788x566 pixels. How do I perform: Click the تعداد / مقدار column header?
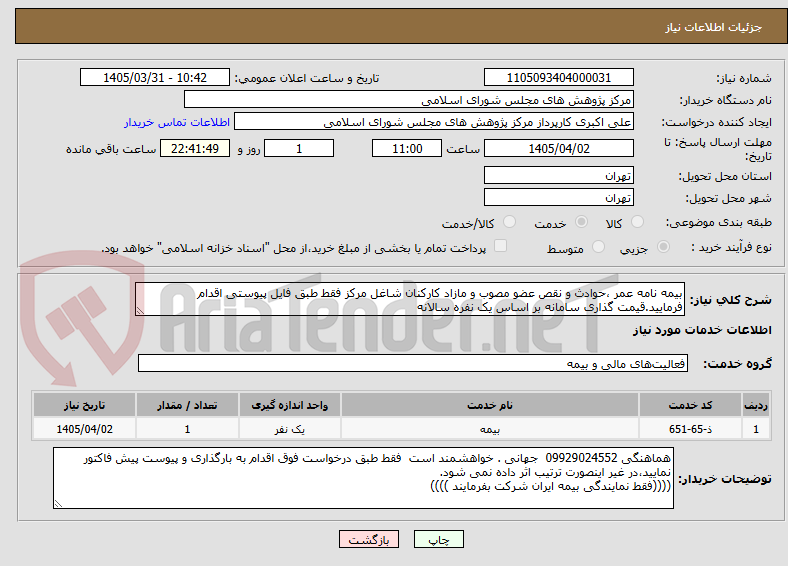(187, 405)
